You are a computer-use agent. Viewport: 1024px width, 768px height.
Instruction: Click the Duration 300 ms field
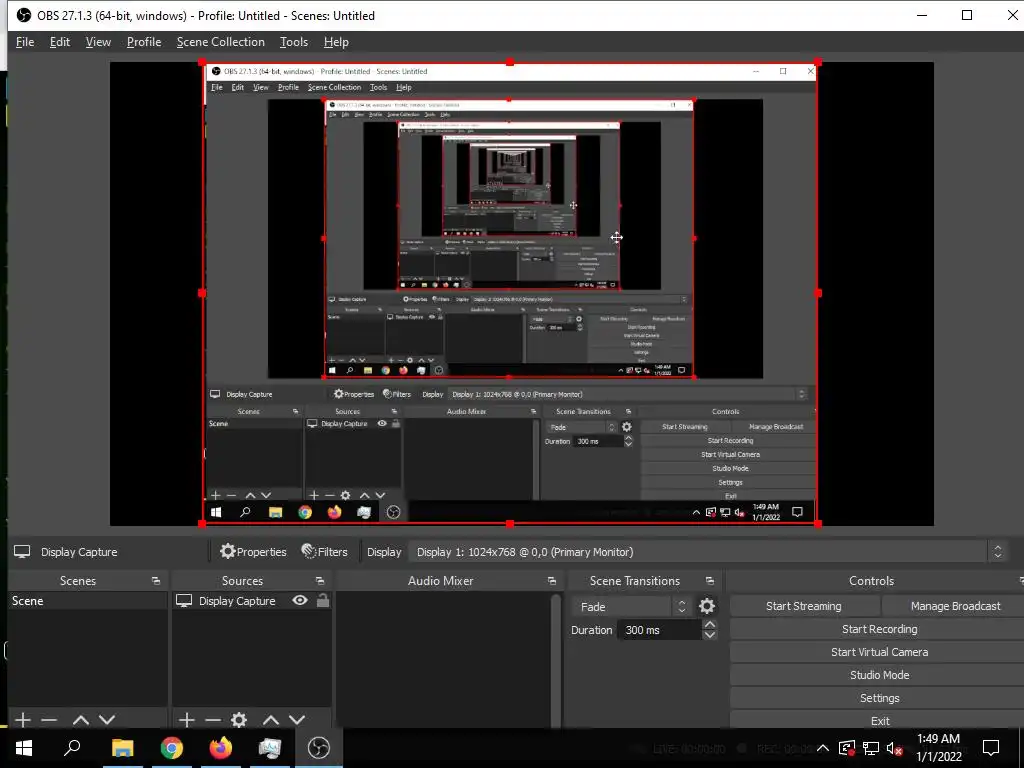click(660, 630)
